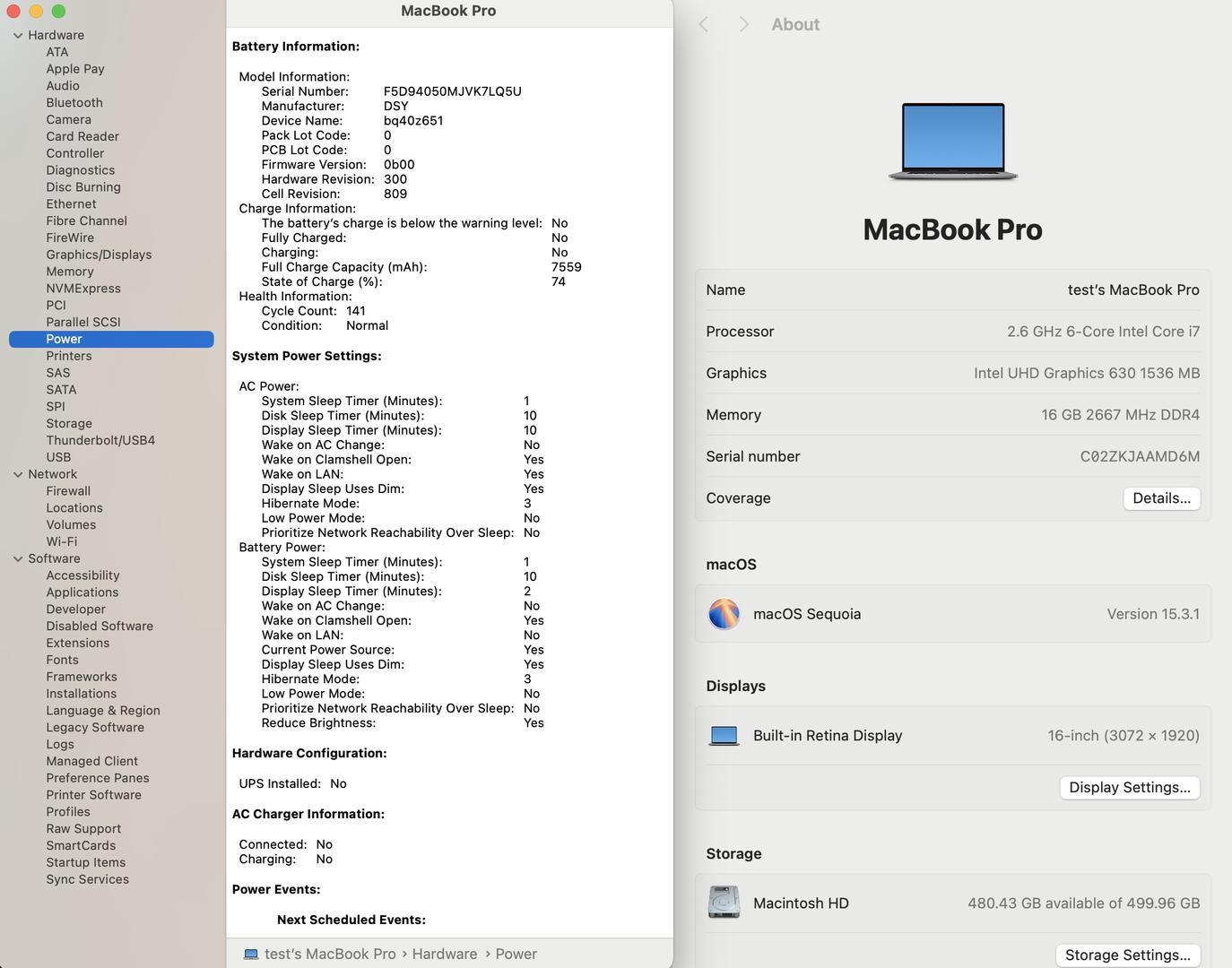The height and width of the screenshot is (968, 1232).
Task: Click the Built-in Retina Display row
Action: [x=953, y=736]
